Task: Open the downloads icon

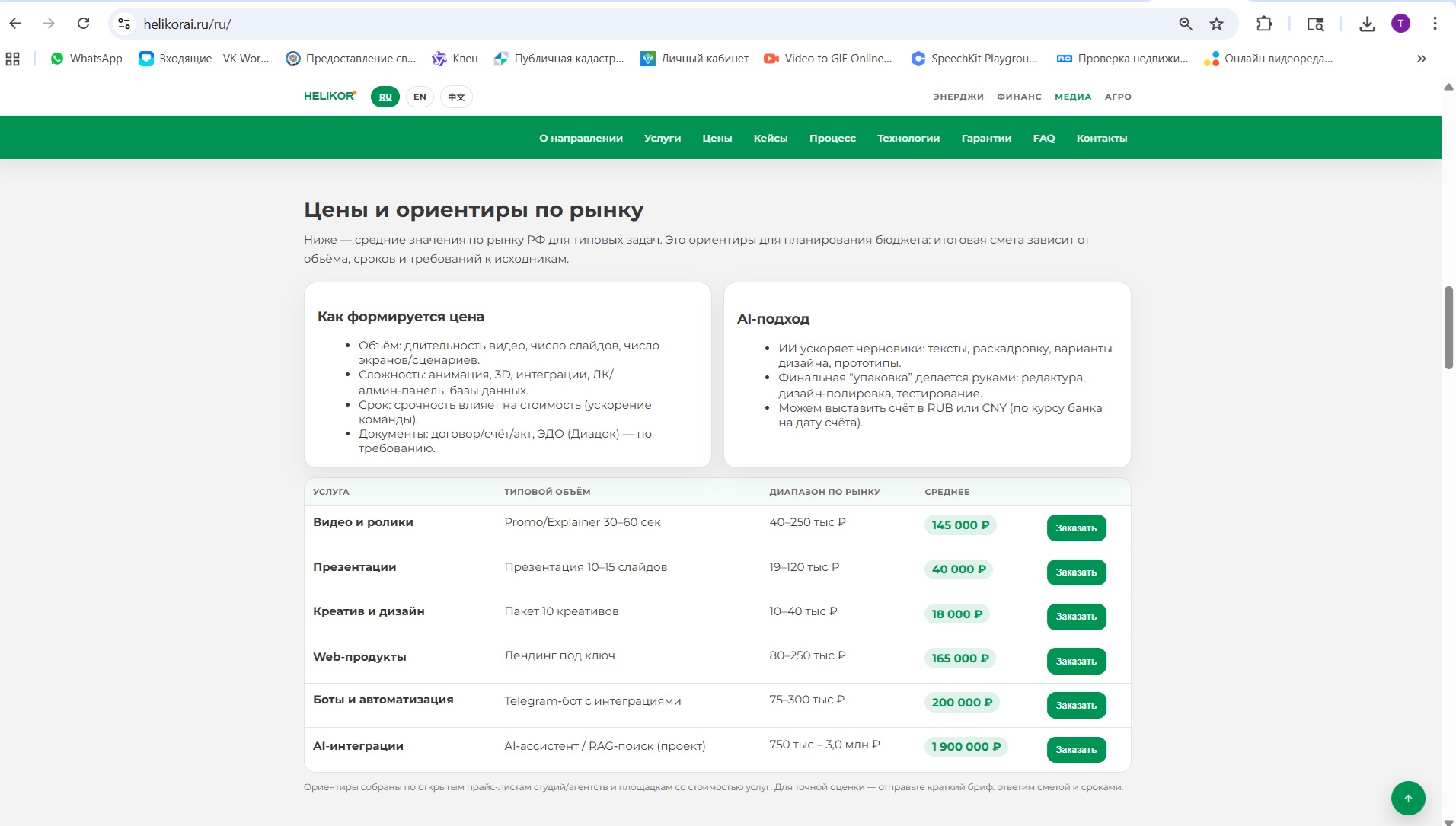Action: (1368, 24)
